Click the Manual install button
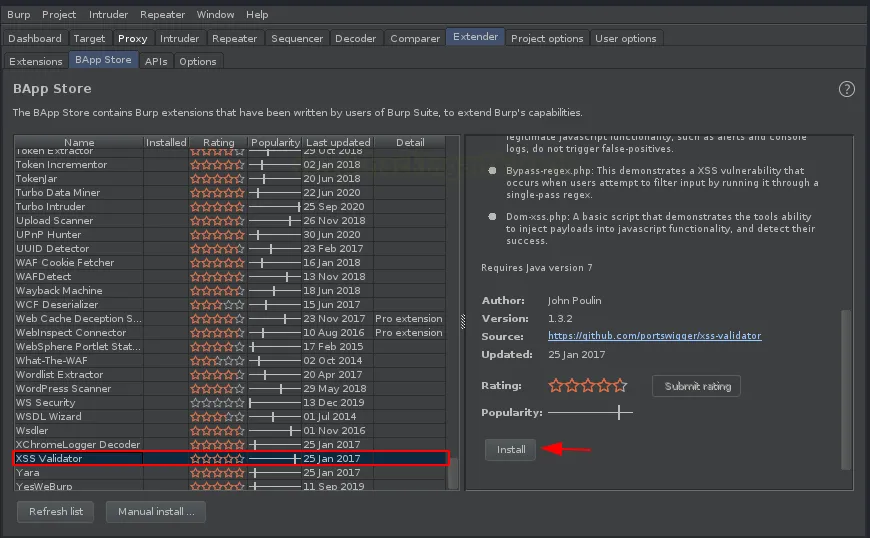 point(156,511)
